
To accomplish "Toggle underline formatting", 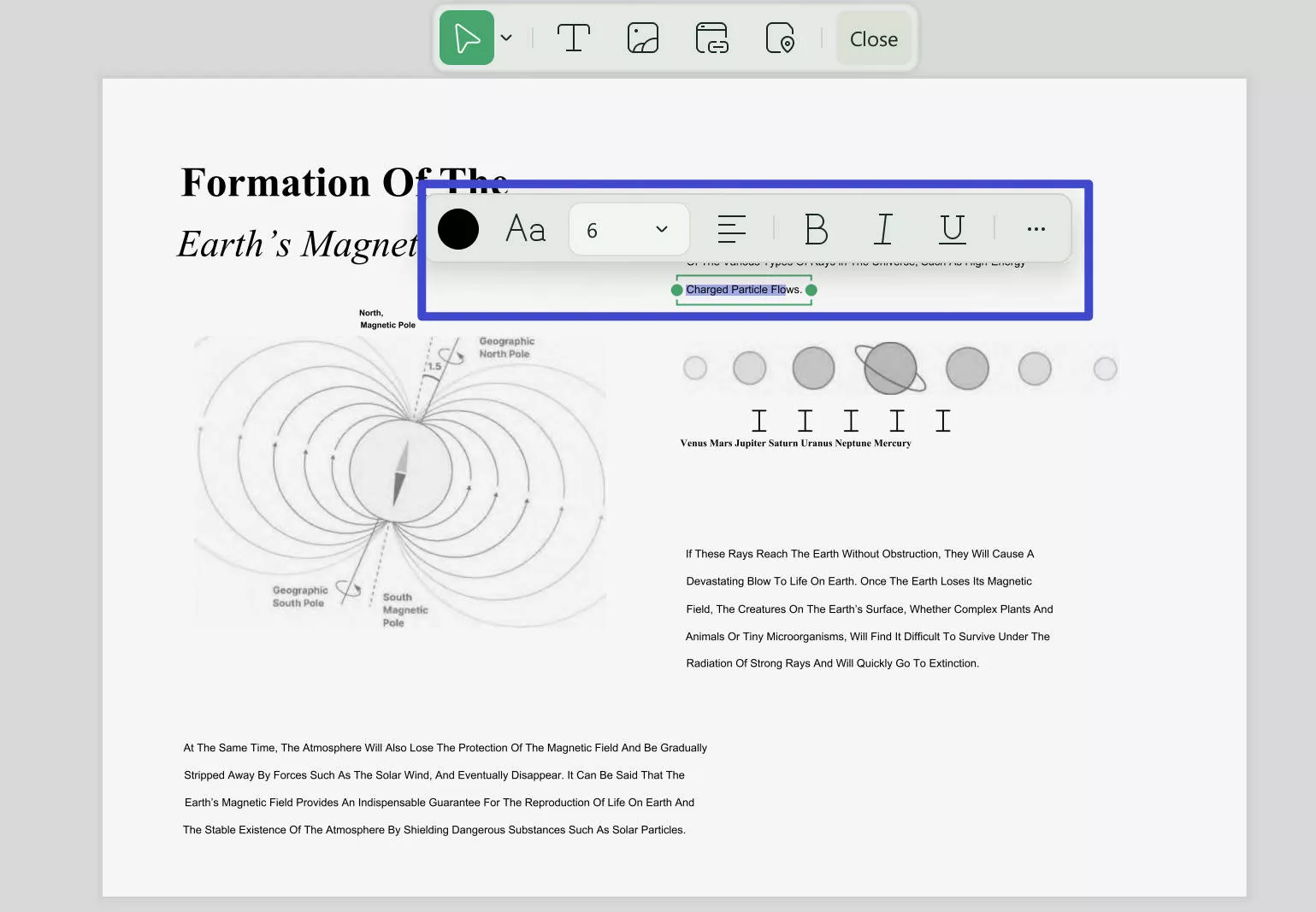I will pyautogui.click(x=953, y=229).
